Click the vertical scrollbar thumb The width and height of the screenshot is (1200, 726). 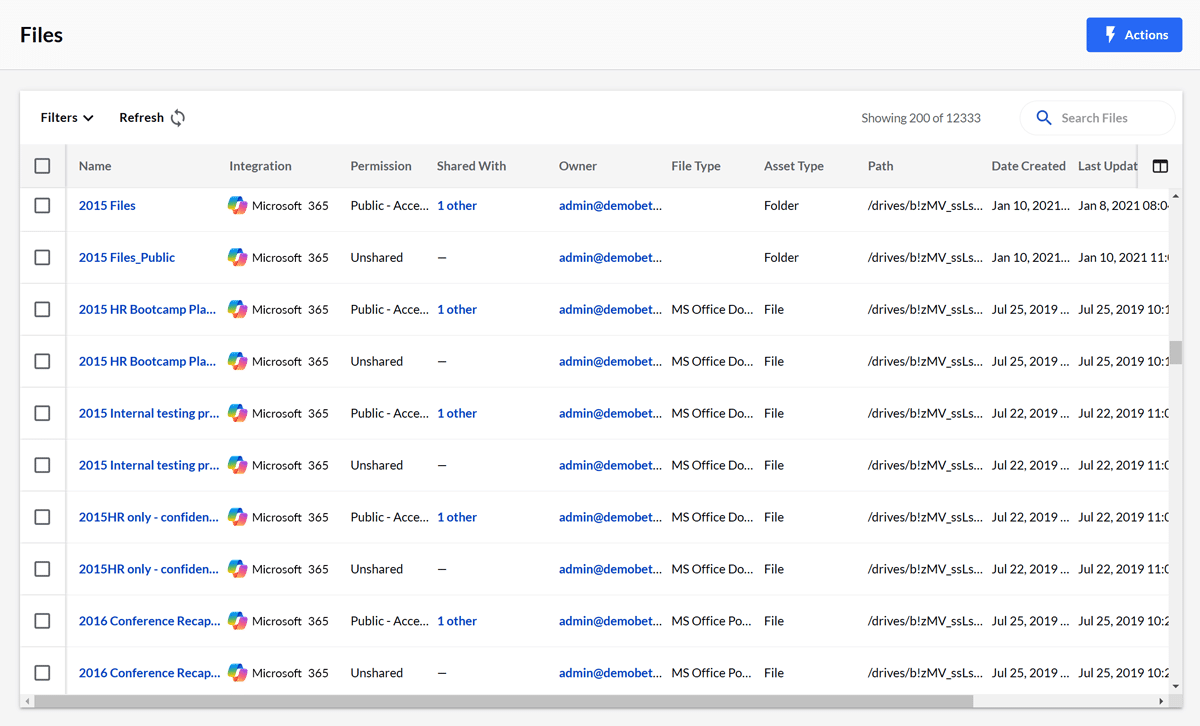click(1176, 352)
